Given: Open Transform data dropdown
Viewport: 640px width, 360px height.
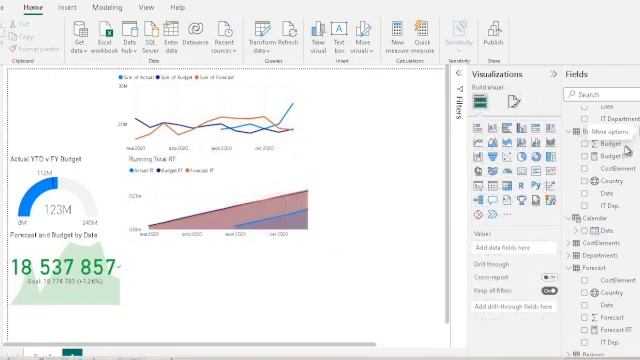Looking at the screenshot, I should [x=262, y=37].
